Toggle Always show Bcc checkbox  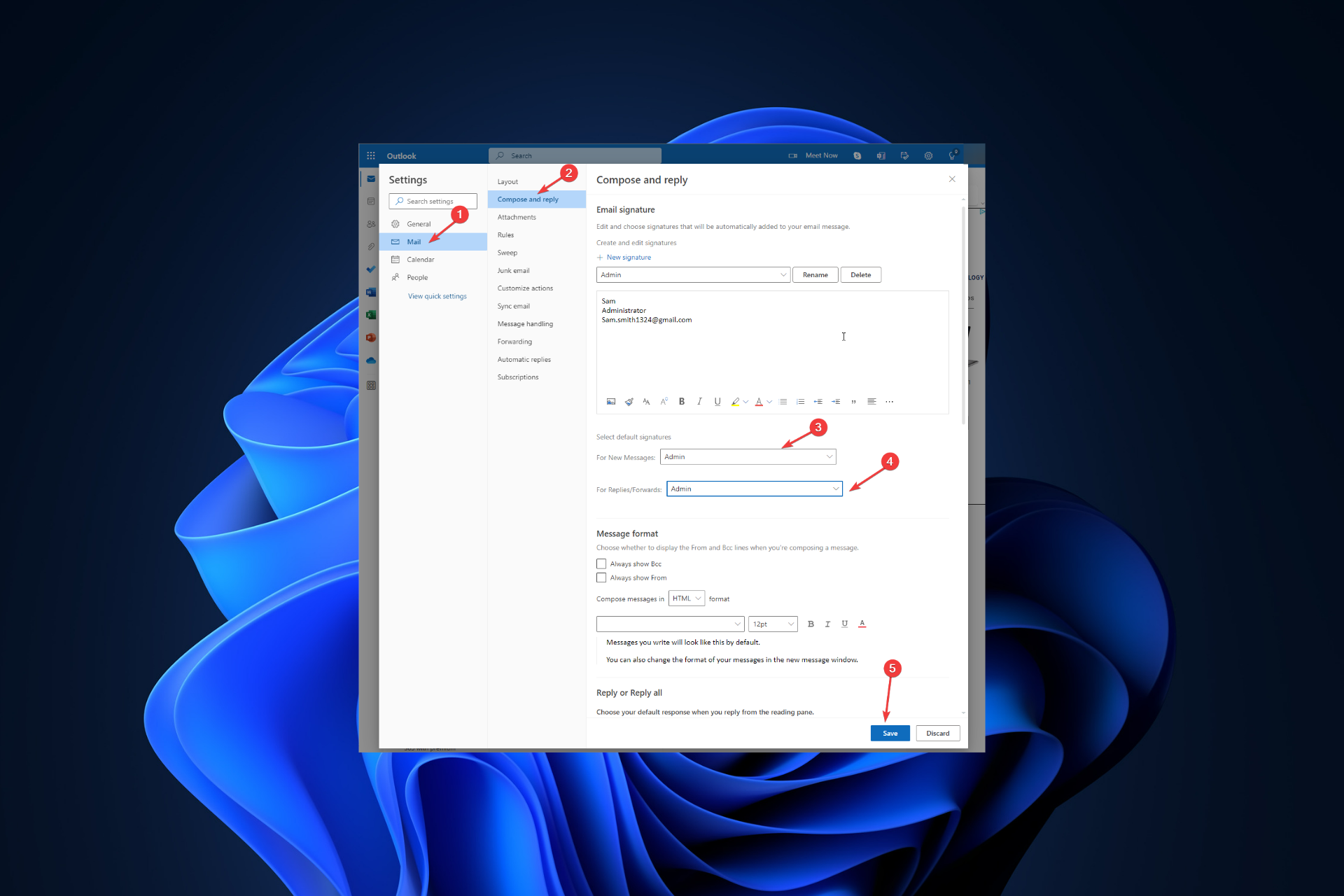click(601, 563)
